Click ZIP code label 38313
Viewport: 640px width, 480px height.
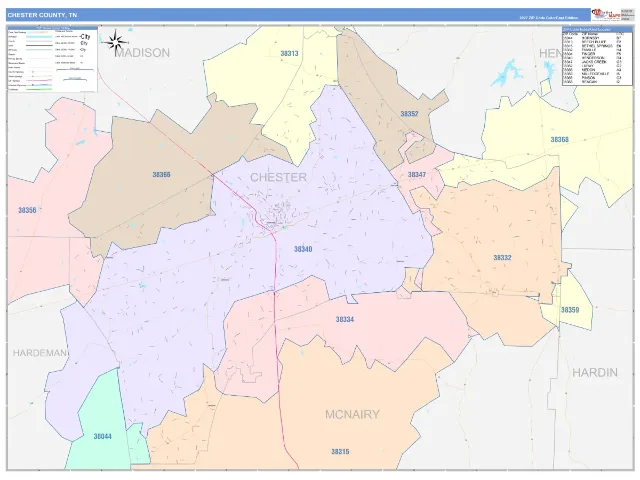pos(289,53)
